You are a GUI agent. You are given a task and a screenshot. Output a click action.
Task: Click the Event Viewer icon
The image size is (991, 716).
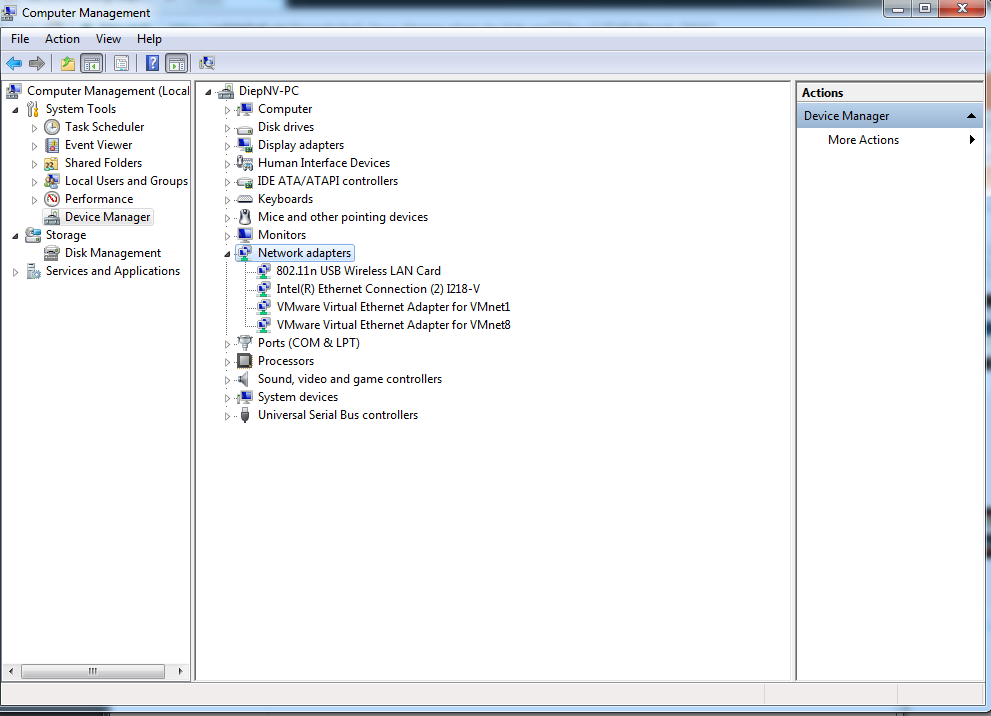point(52,145)
